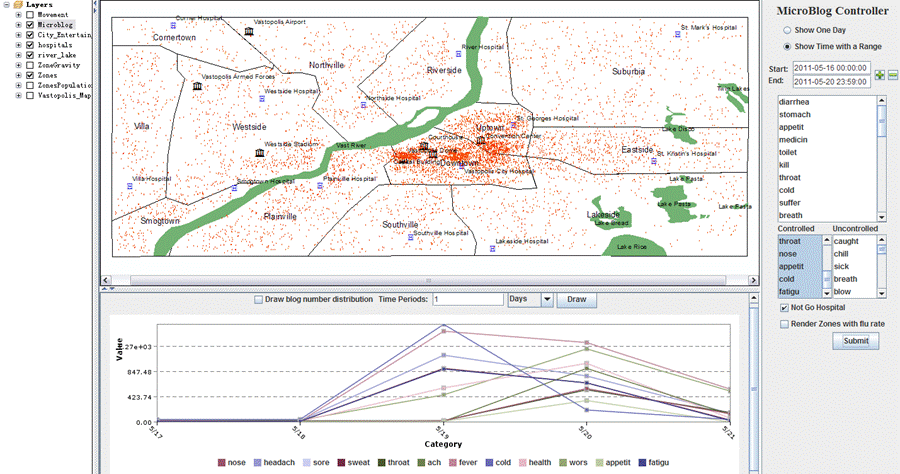Check Draw blog number distribution
The height and width of the screenshot is (474, 900).
(258, 300)
